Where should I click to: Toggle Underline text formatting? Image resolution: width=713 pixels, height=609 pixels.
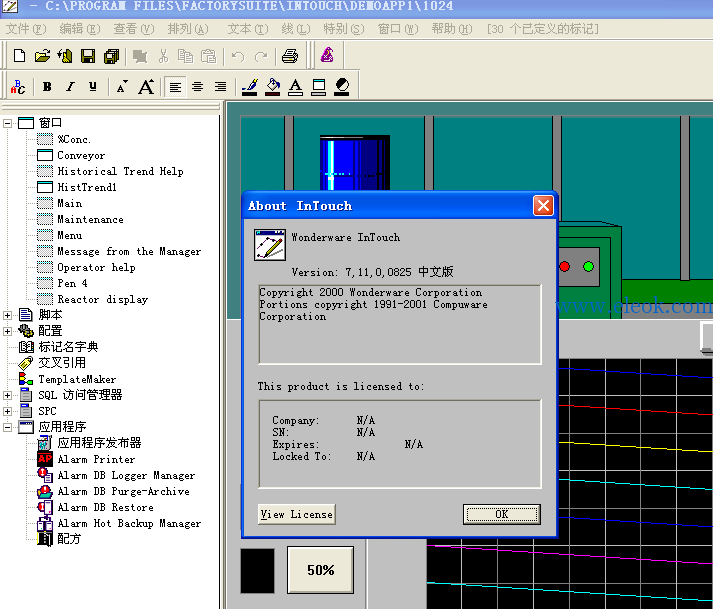[93, 86]
